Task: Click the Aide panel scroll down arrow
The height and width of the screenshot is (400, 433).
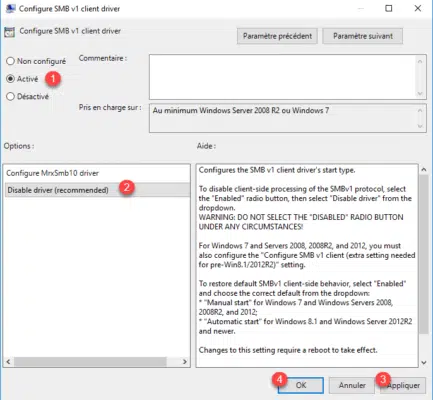Action: 424,362
